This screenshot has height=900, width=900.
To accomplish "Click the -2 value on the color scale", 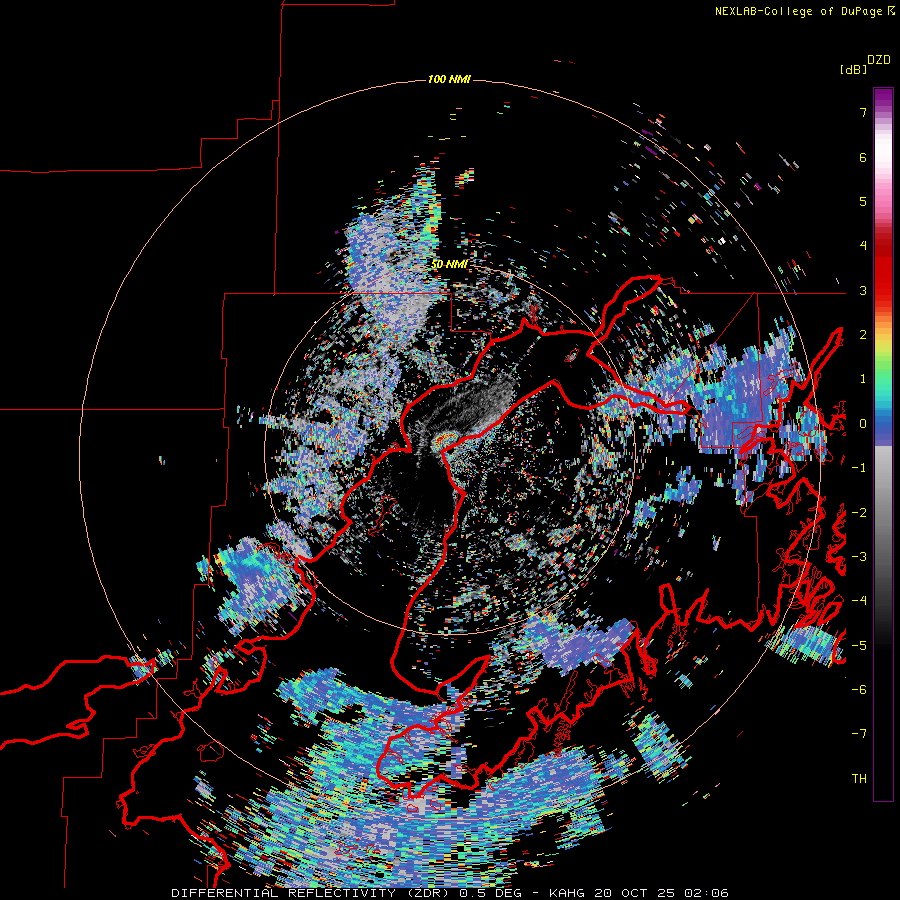I will click(x=859, y=513).
